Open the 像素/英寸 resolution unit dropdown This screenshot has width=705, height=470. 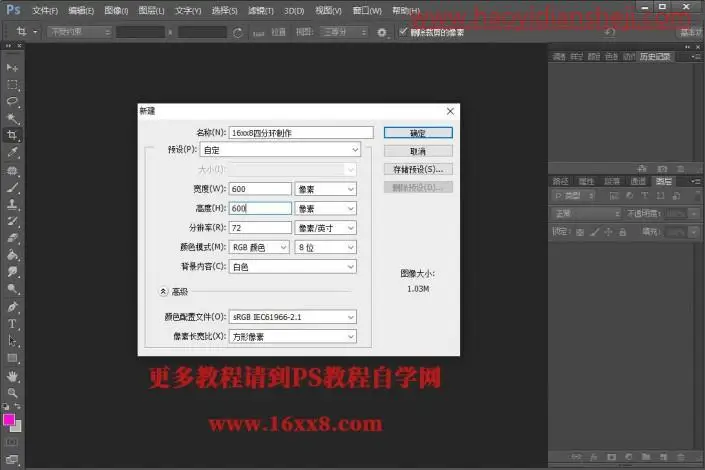tap(326, 228)
